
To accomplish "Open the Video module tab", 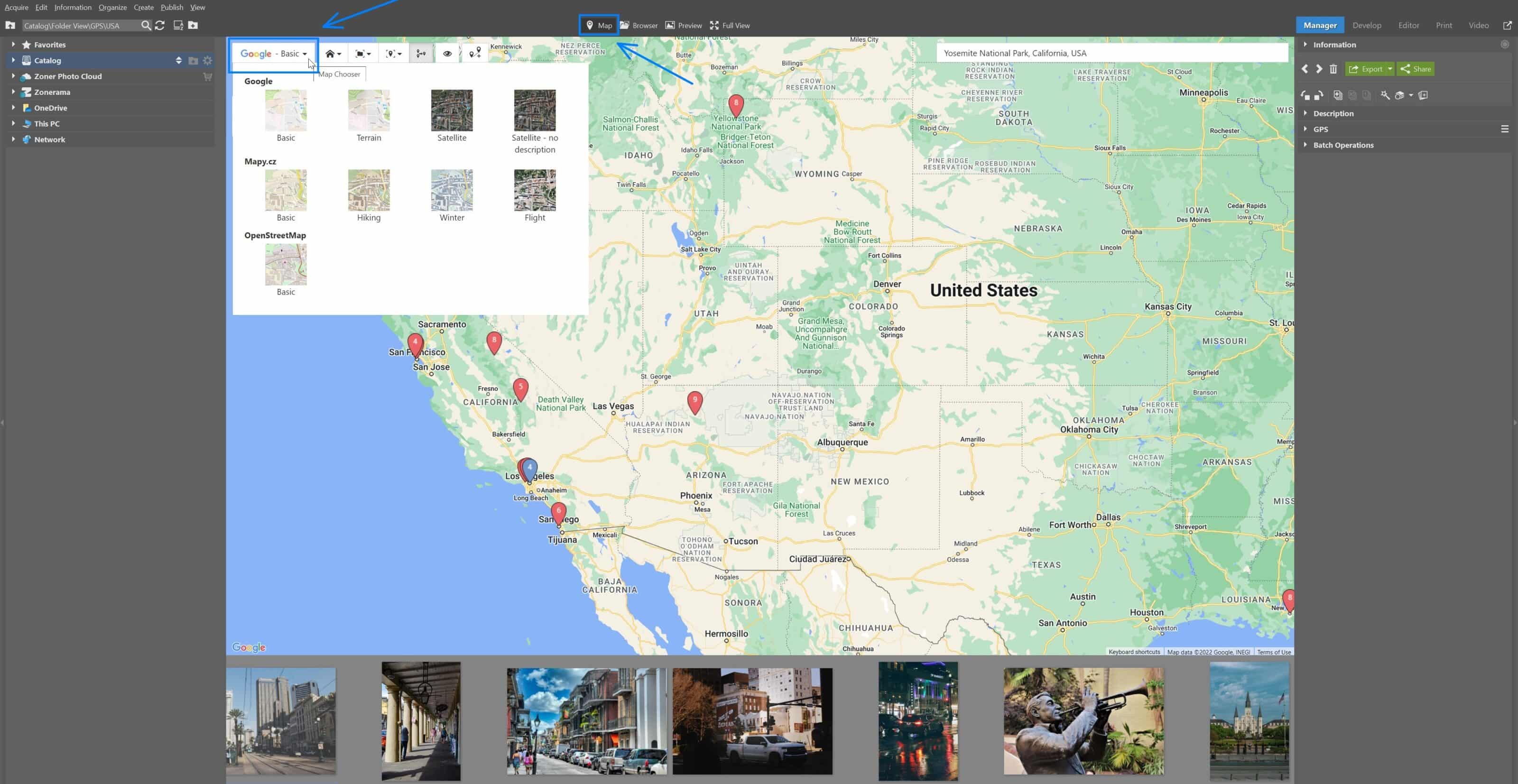I will pyautogui.click(x=1479, y=25).
